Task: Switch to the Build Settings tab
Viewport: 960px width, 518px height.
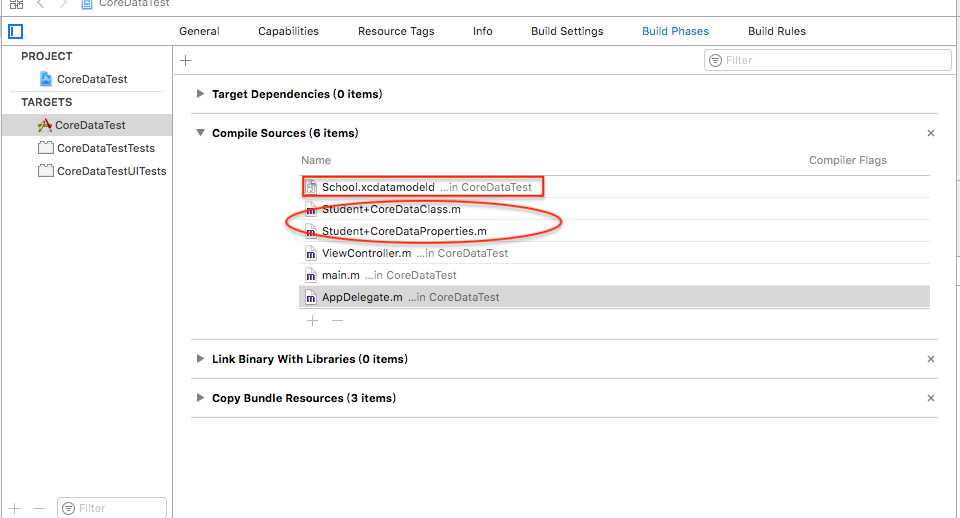Action: coord(567,31)
